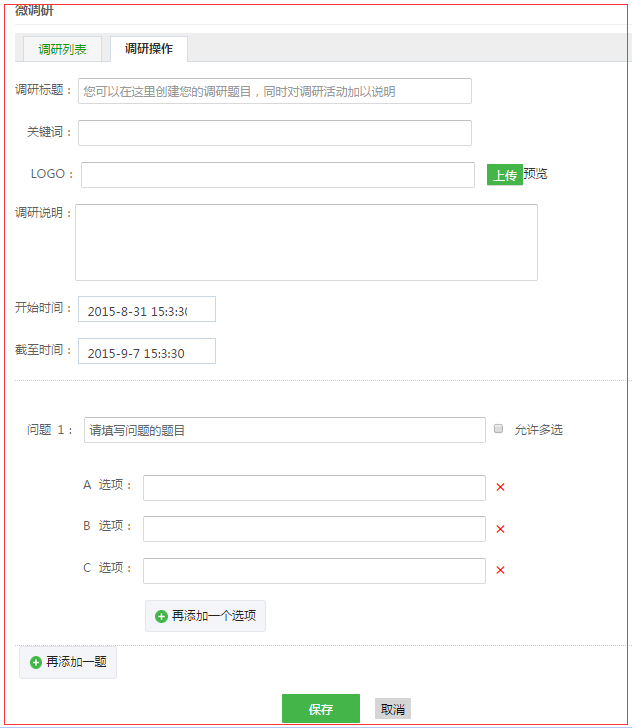Screen dimensions: 632x728
Task: Click the 微调研 heading text
Action: click(34, 10)
